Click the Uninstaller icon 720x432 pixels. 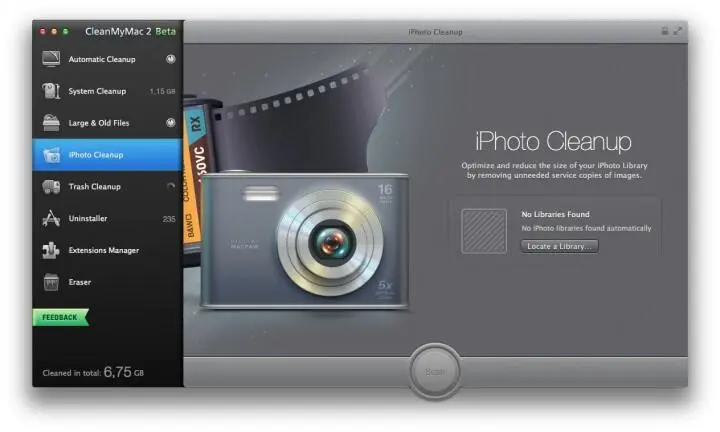pos(51,219)
